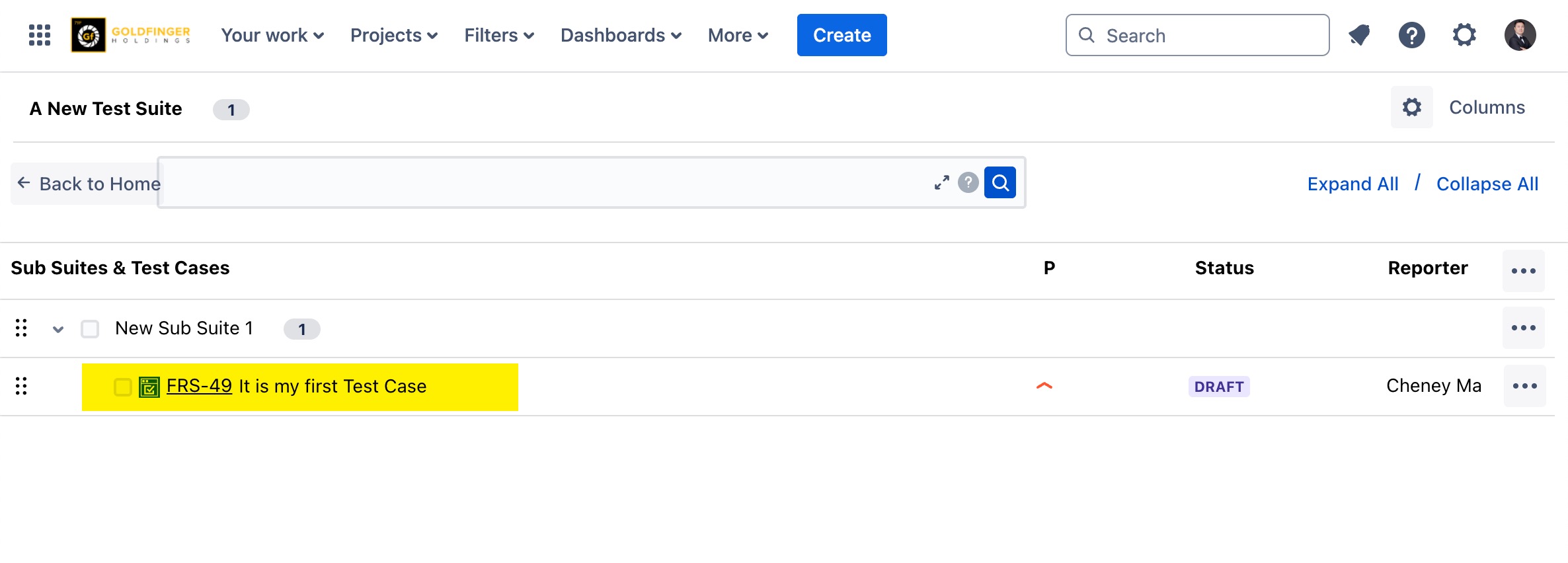
Task: Open the settings gear in top navigation
Action: pos(1464,35)
